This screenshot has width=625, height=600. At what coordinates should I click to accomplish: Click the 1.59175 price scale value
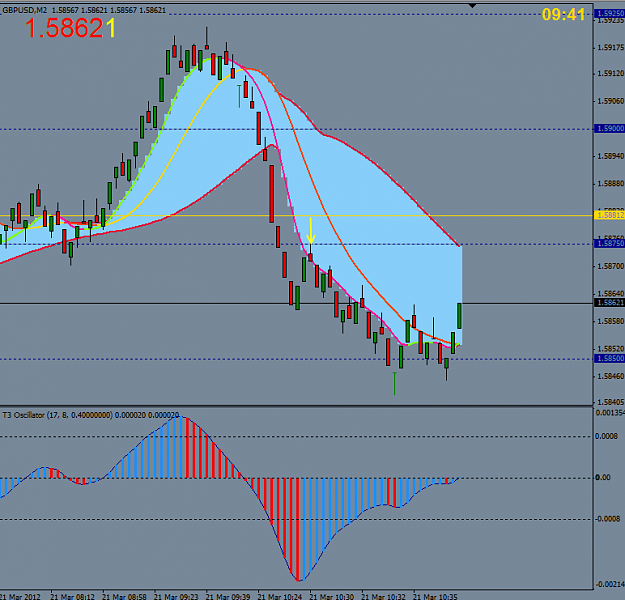point(610,48)
